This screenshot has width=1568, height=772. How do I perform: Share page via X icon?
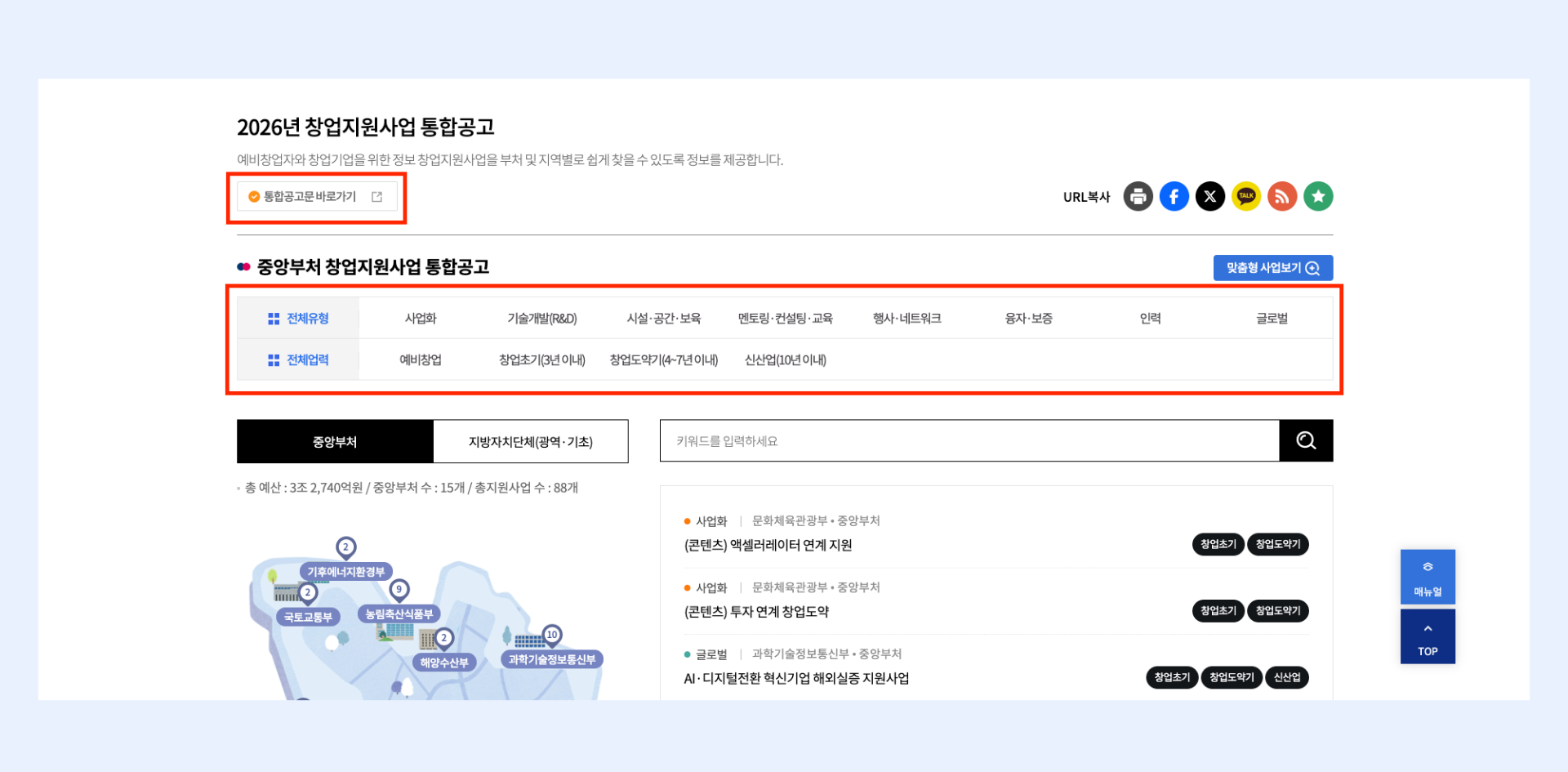click(x=1209, y=197)
